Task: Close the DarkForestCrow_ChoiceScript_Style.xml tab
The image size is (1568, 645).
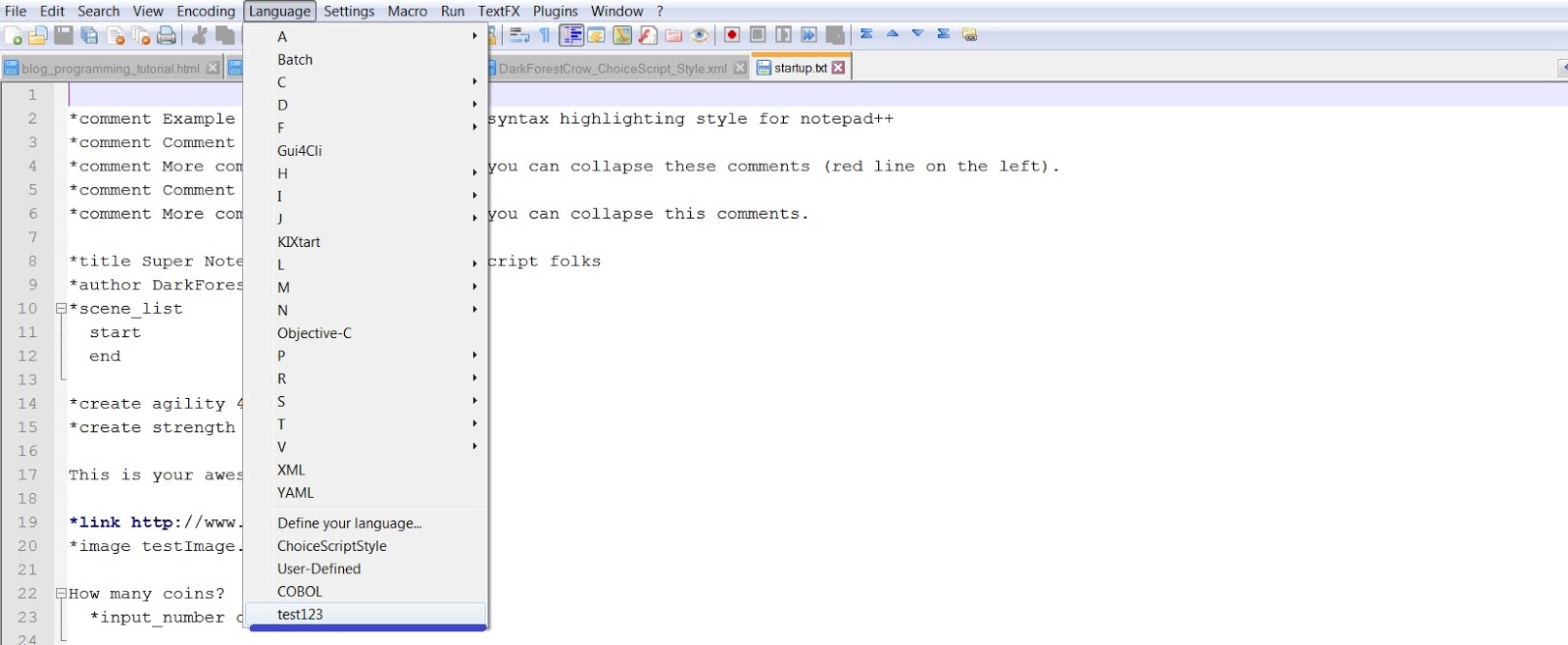Action: pos(740,68)
